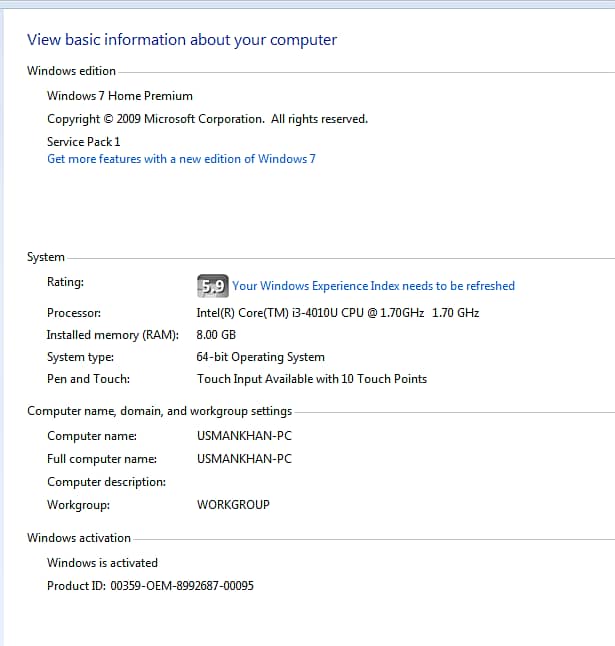Open 'Your Windows Experience Index needs to be refreshed'
This screenshot has height=646, width=615.
(373, 286)
